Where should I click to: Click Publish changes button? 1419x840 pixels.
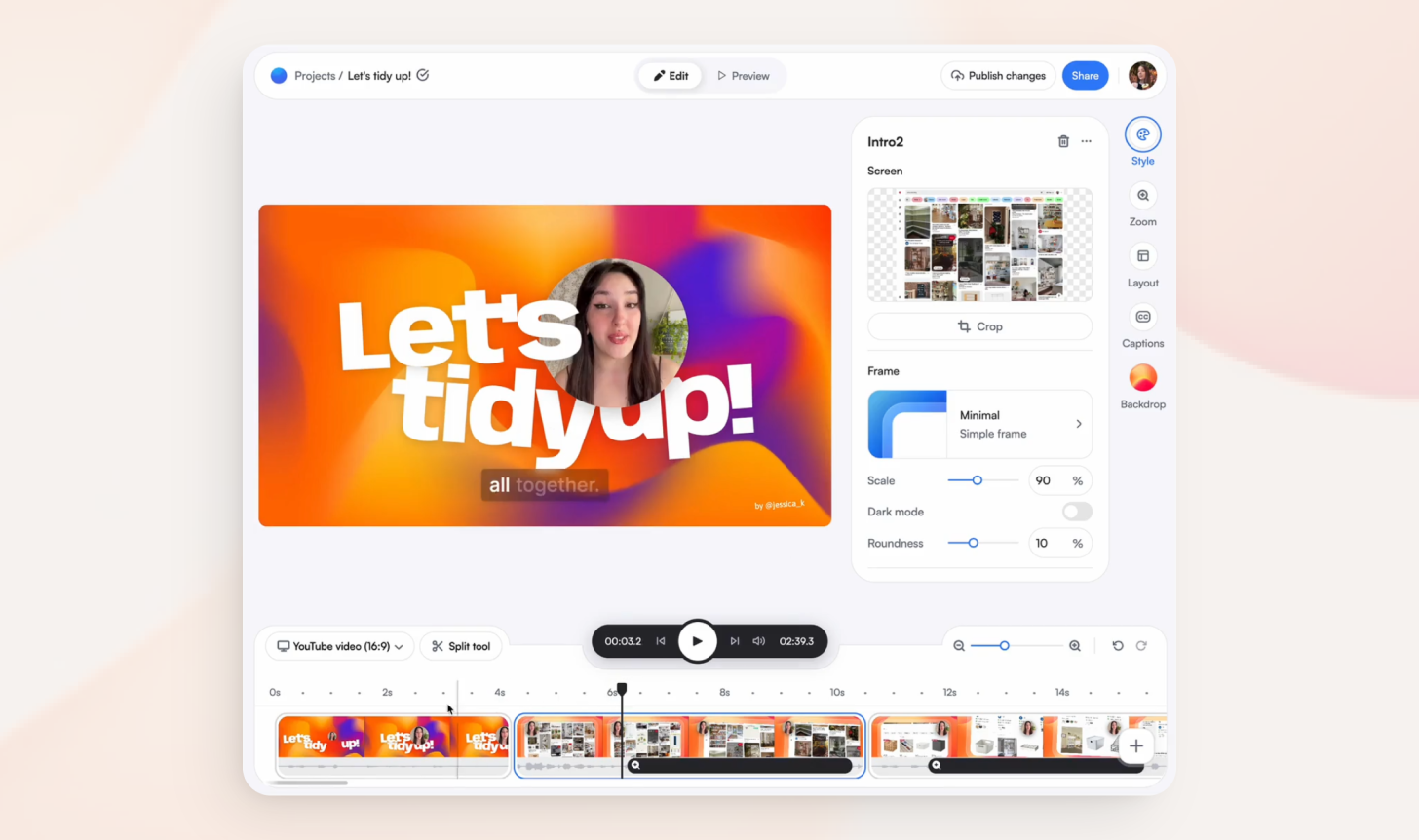[998, 76]
